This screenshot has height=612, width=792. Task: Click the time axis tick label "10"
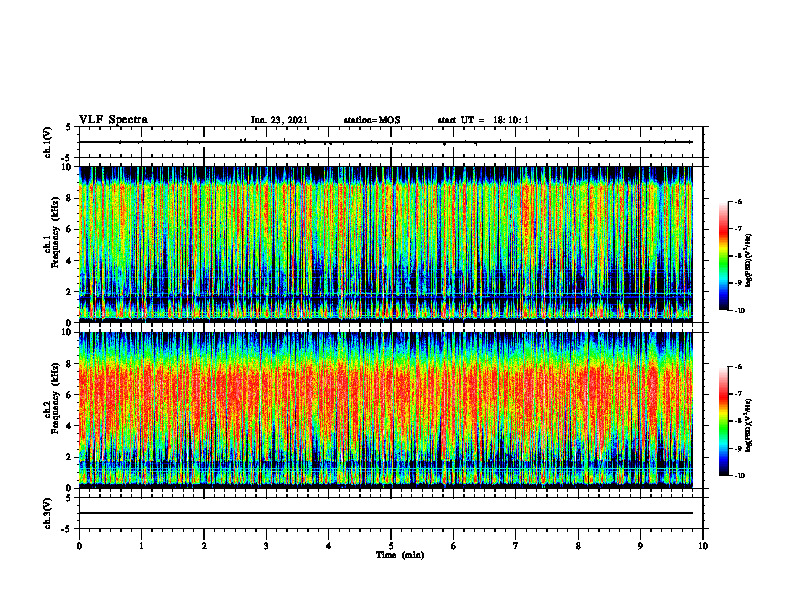[703, 546]
